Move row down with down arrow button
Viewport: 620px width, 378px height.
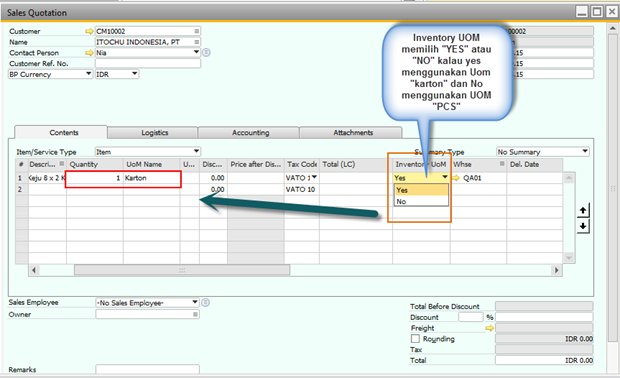583,227
